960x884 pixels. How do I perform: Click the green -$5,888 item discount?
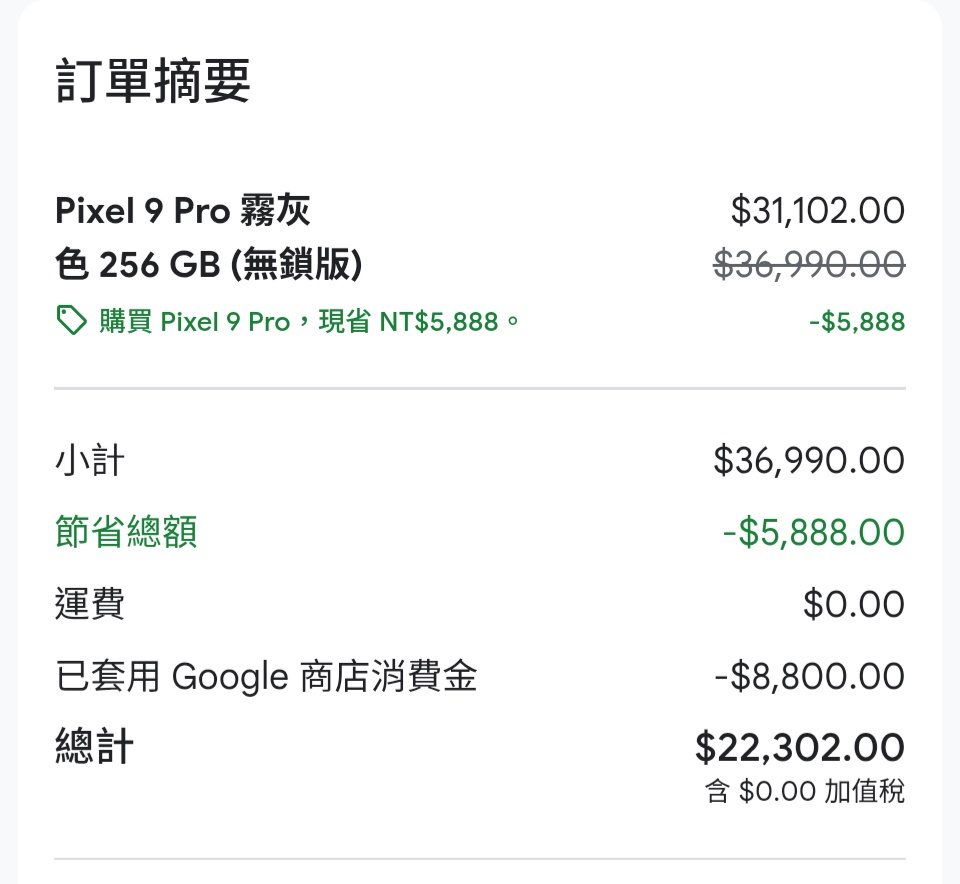(857, 321)
